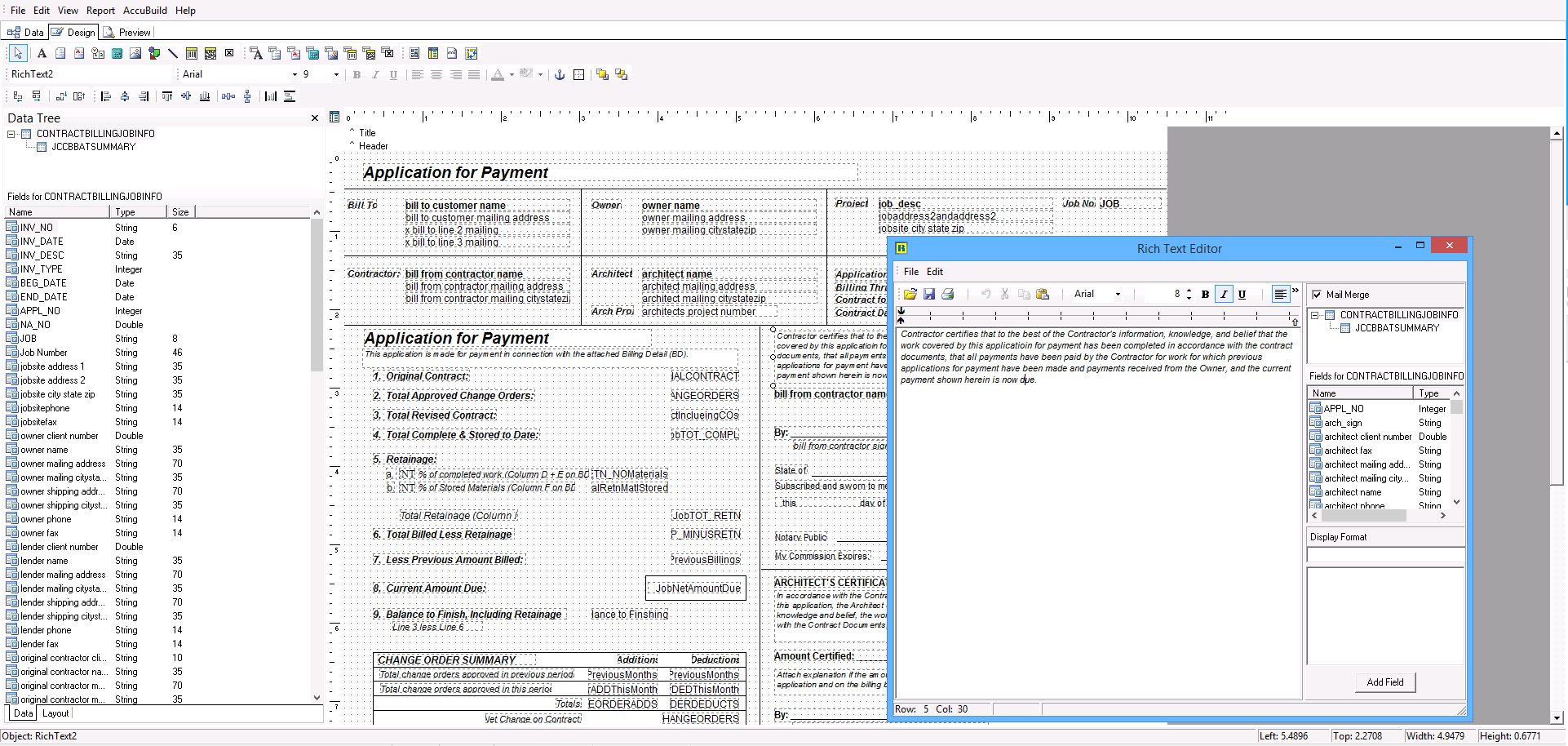The image size is (1568, 746).
Task: Print from the Rich Text Editor
Action: point(948,294)
